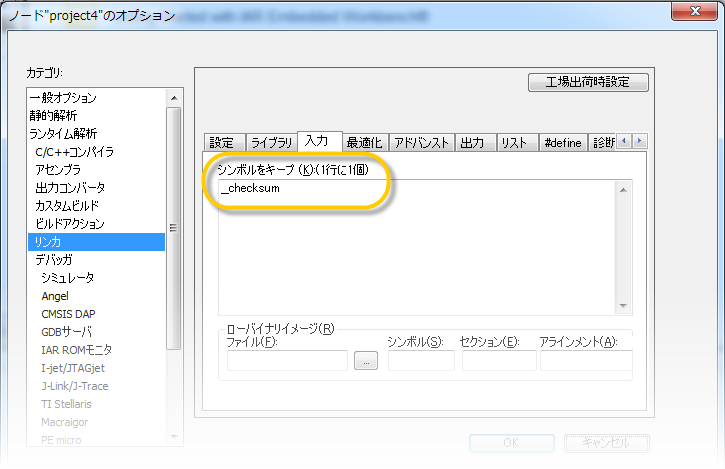
Task: Click into the keep symbols text box
Action: click(417, 247)
